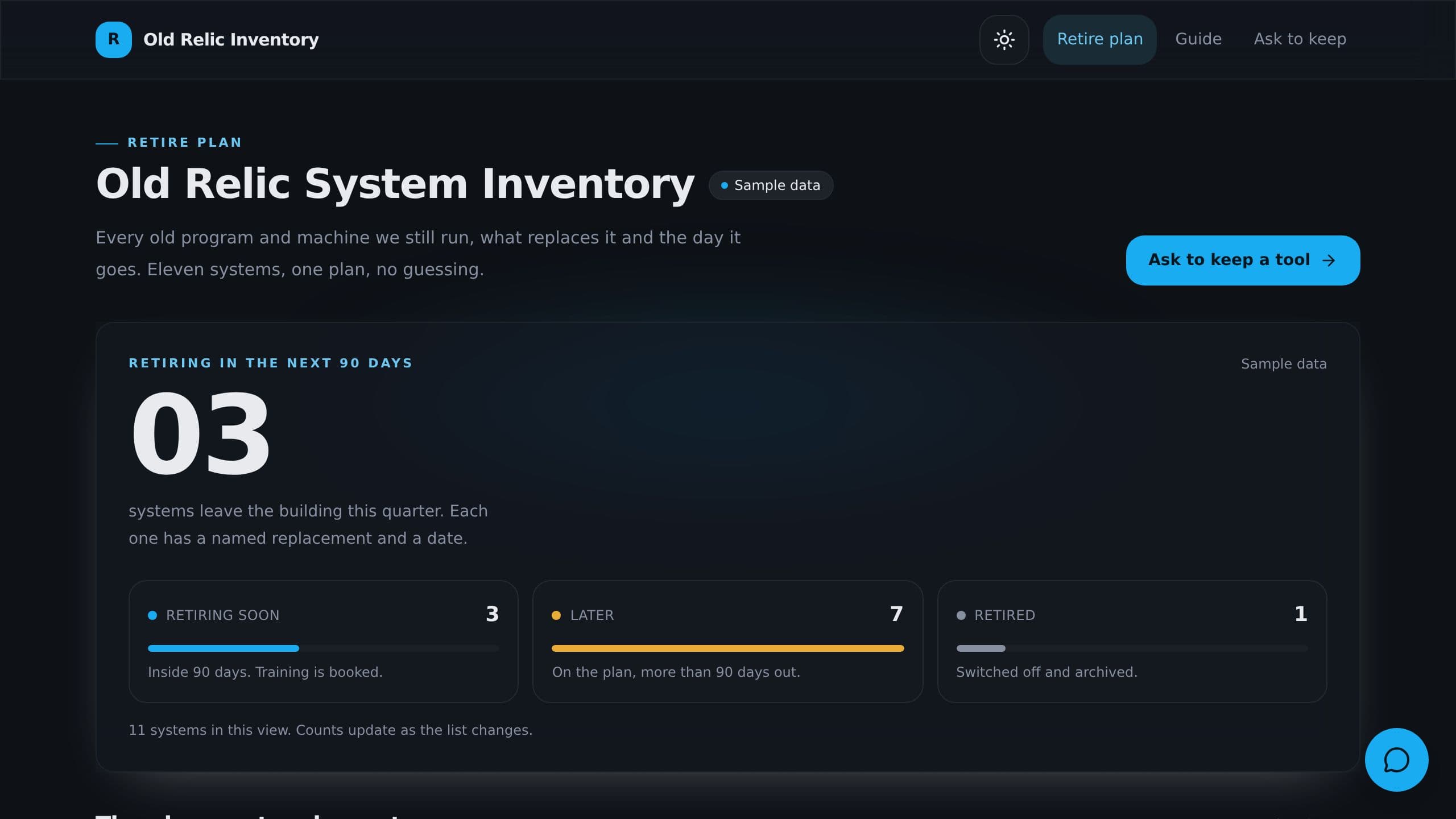Switch to the Guide nav item
This screenshot has height=819, width=1456.
click(x=1198, y=39)
